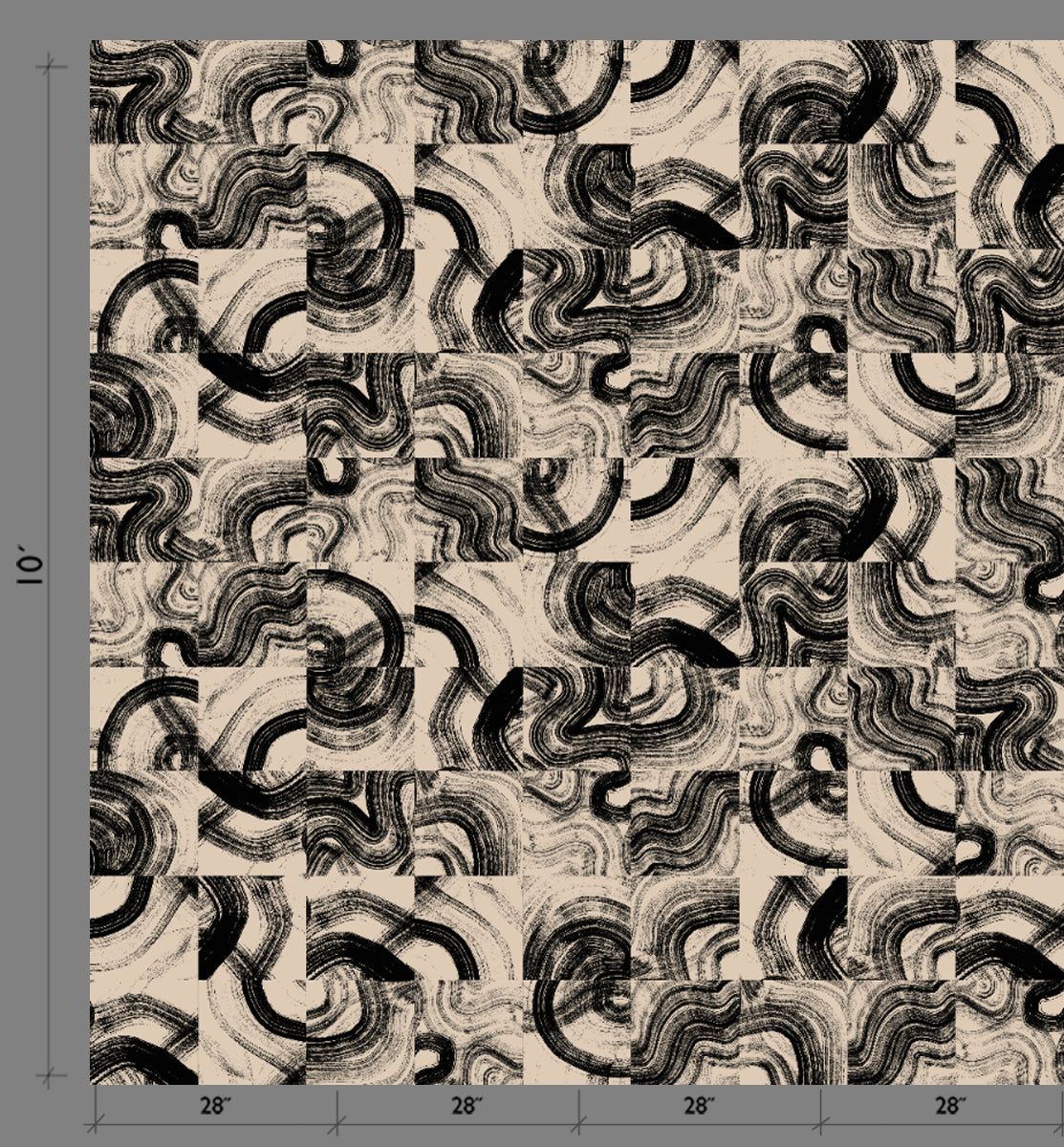Click the rightmost 28" width label

pos(948,1106)
